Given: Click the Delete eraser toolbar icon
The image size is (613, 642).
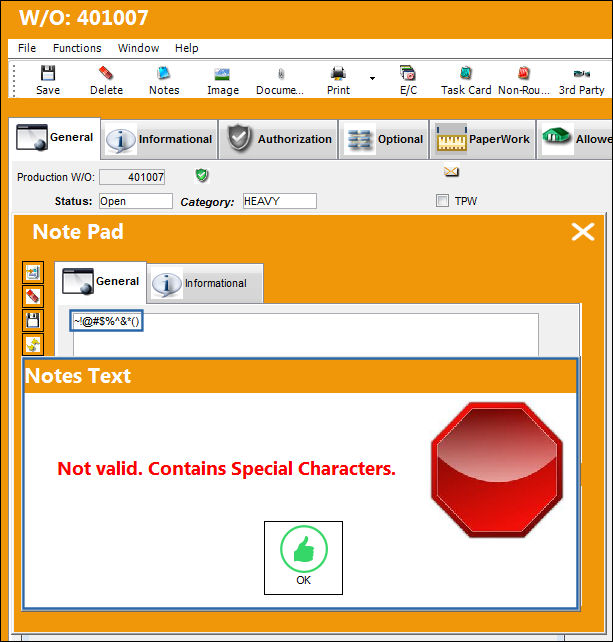Looking at the screenshot, I should [106, 80].
